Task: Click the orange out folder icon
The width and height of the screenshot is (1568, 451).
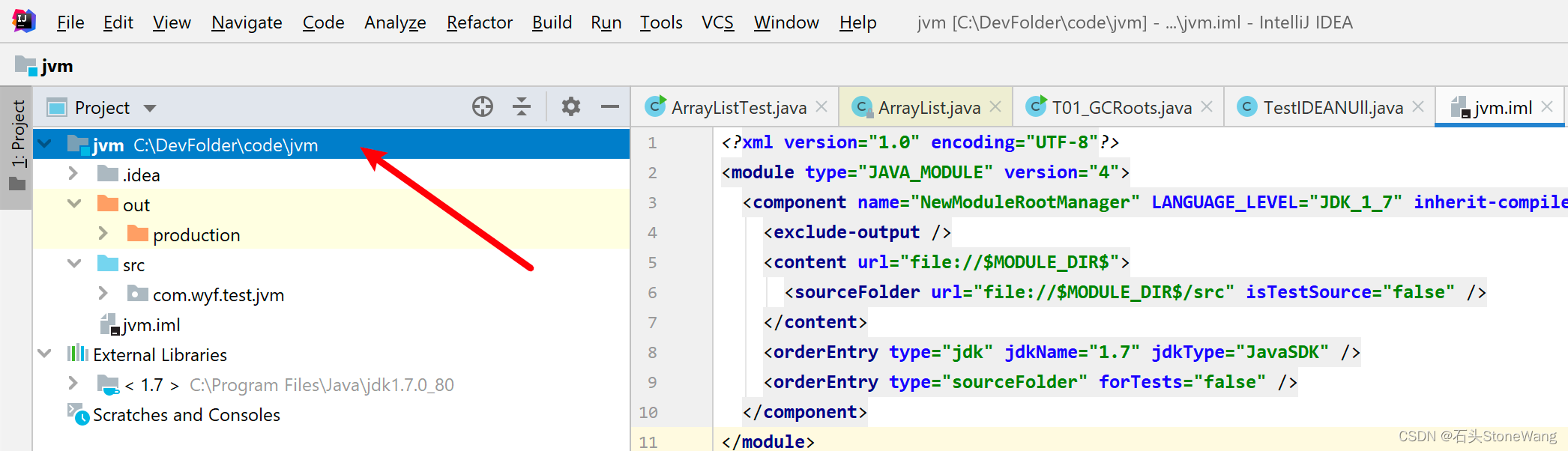Action: [x=108, y=204]
